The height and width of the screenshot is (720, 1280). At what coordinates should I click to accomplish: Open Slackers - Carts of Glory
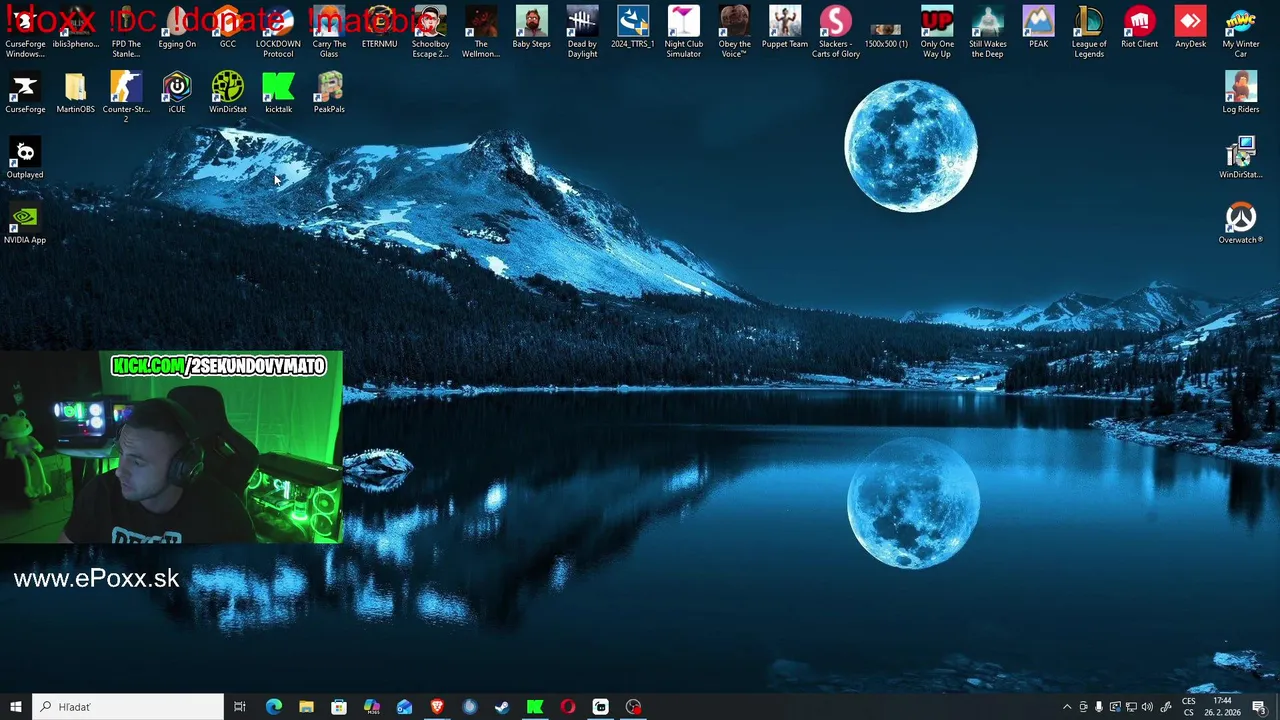[836, 31]
